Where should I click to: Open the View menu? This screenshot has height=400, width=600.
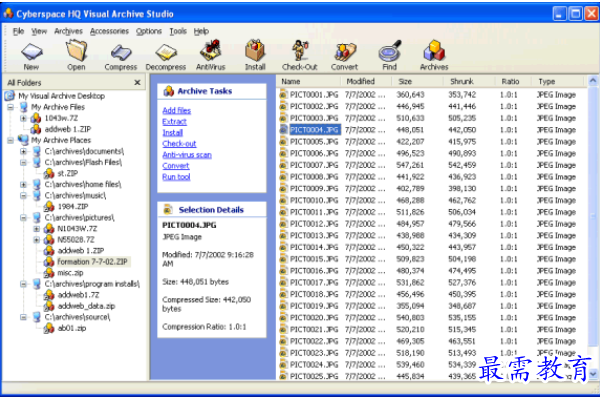(x=39, y=31)
